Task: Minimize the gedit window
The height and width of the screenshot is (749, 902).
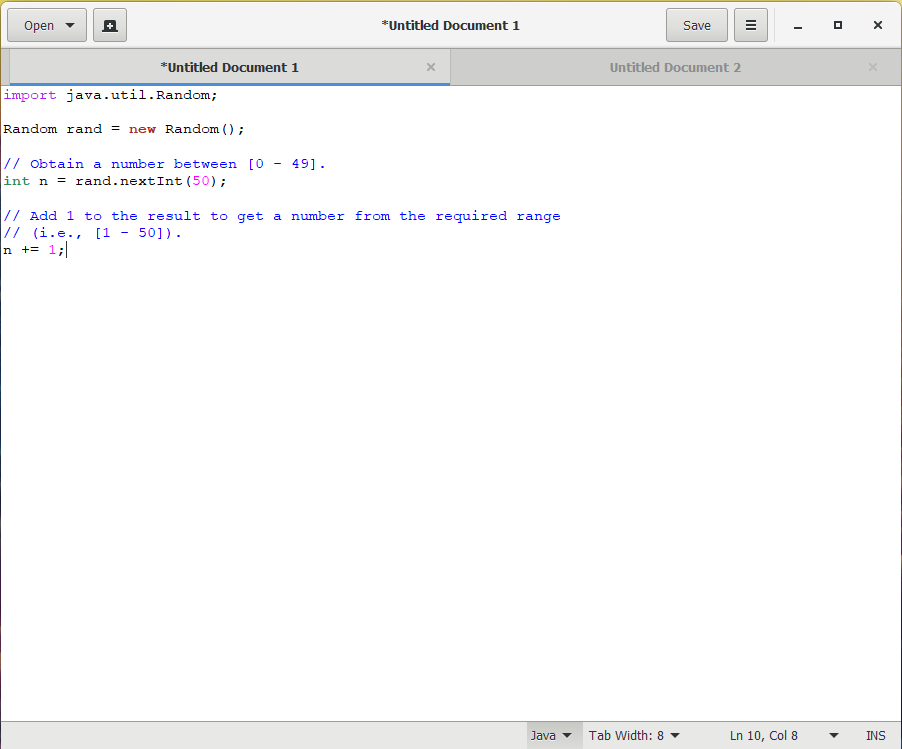Action: 798,26
